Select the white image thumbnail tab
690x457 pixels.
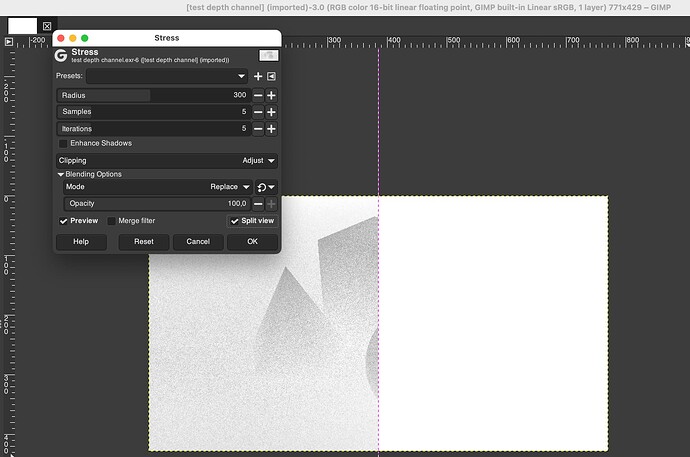pos(22,26)
